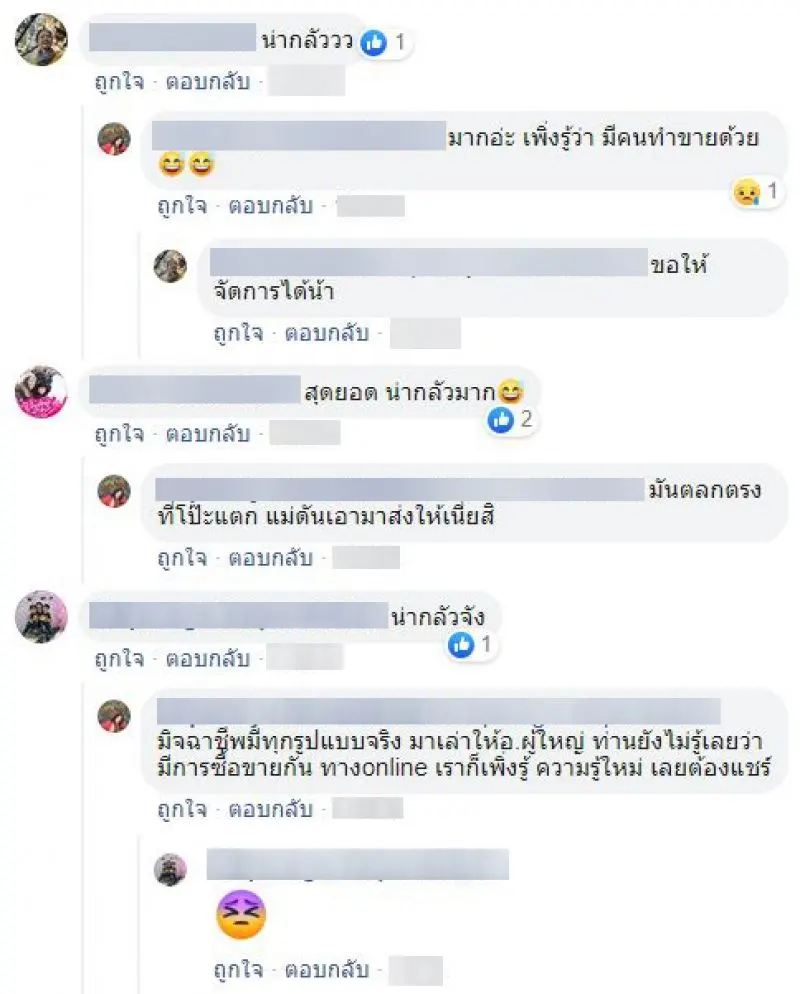Image resolution: width=800 pixels, height=994 pixels.
Task: Click ถูกใจ under "น่ากลัววว" comment
Action: pyautogui.click(x=119, y=82)
